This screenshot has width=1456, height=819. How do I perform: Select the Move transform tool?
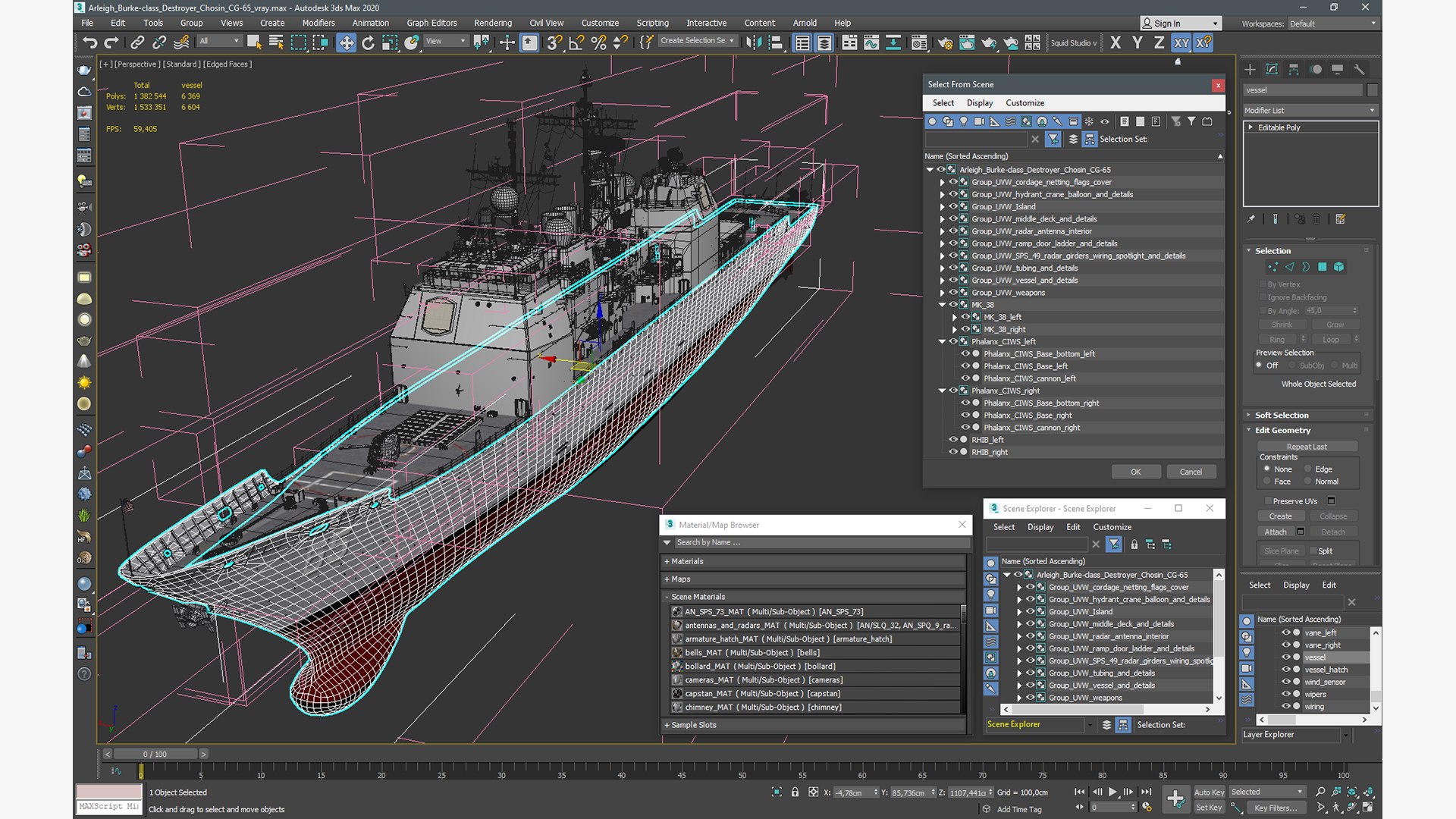pos(346,42)
